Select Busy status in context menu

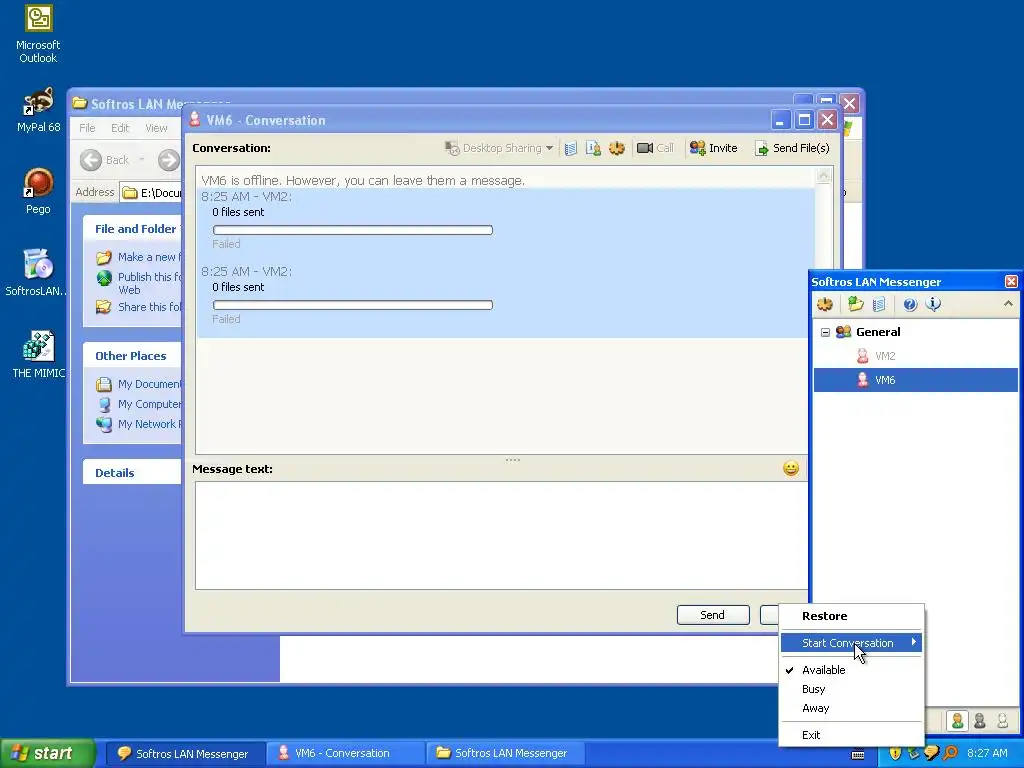pos(852,689)
